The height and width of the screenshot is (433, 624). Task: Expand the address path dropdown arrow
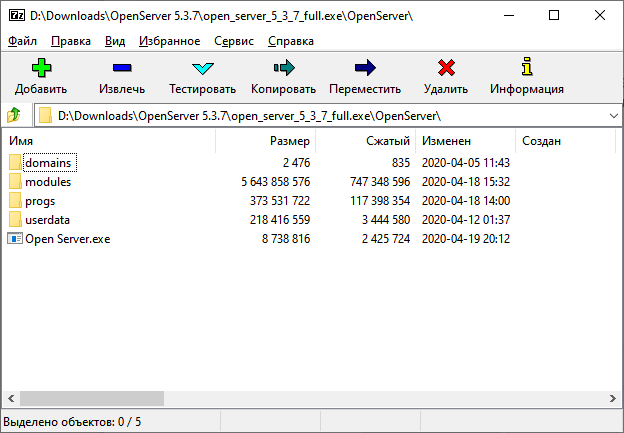coord(612,116)
